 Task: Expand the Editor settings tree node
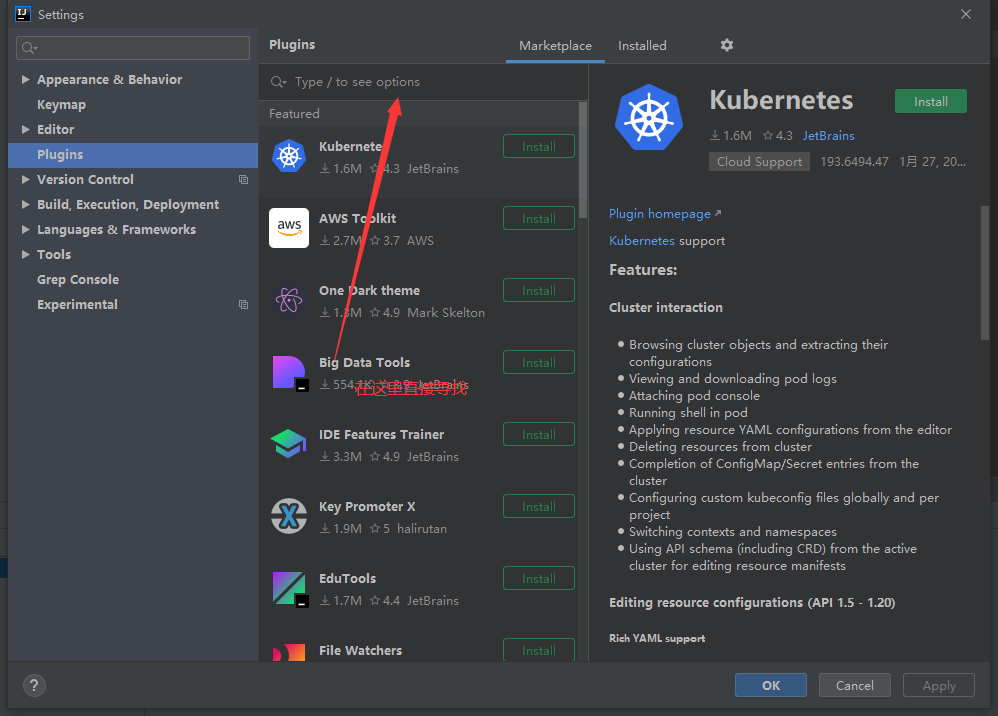pyautogui.click(x=26, y=130)
